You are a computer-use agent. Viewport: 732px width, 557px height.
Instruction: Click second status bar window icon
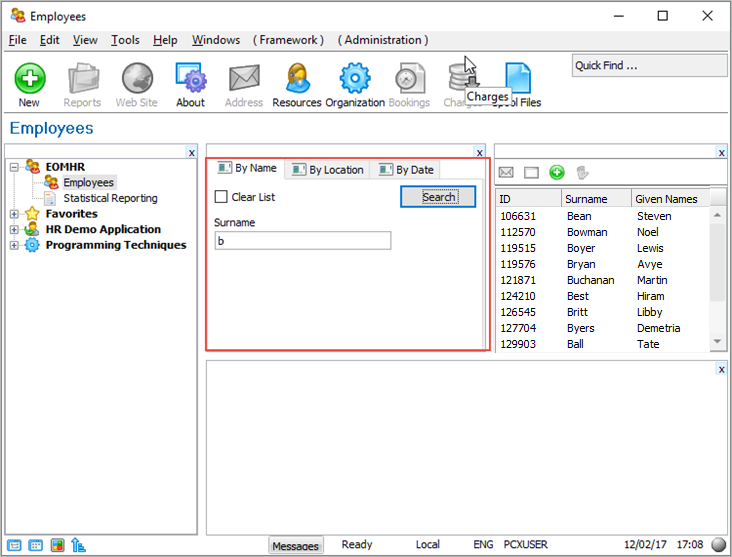click(35, 545)
